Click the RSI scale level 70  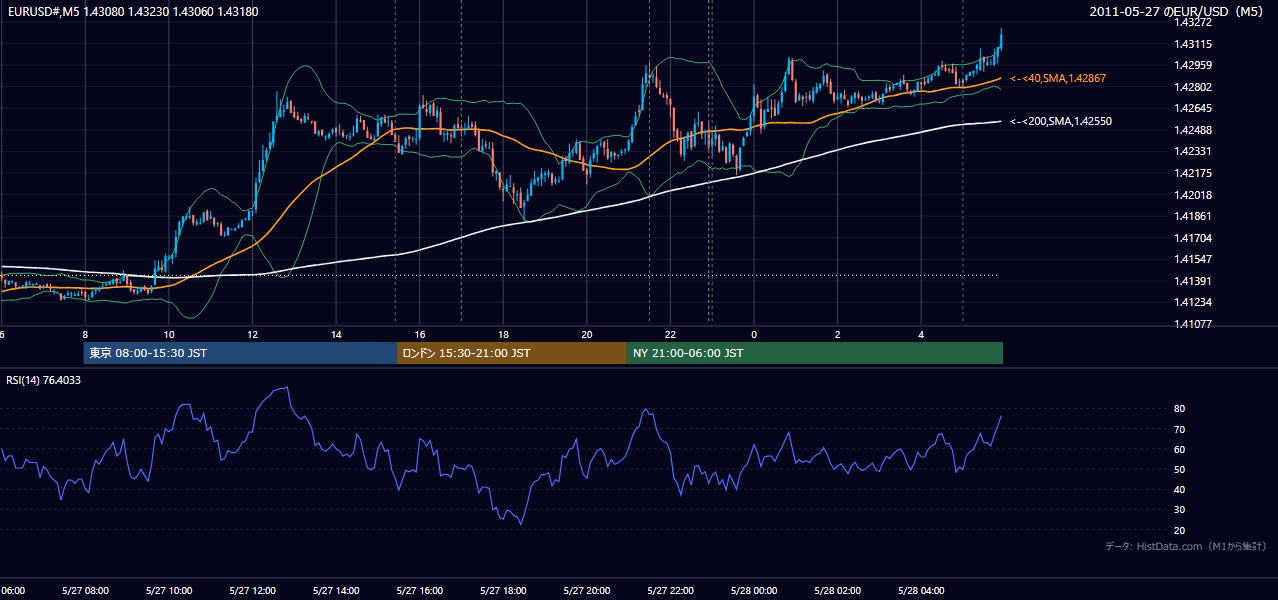coord(1180,429)
